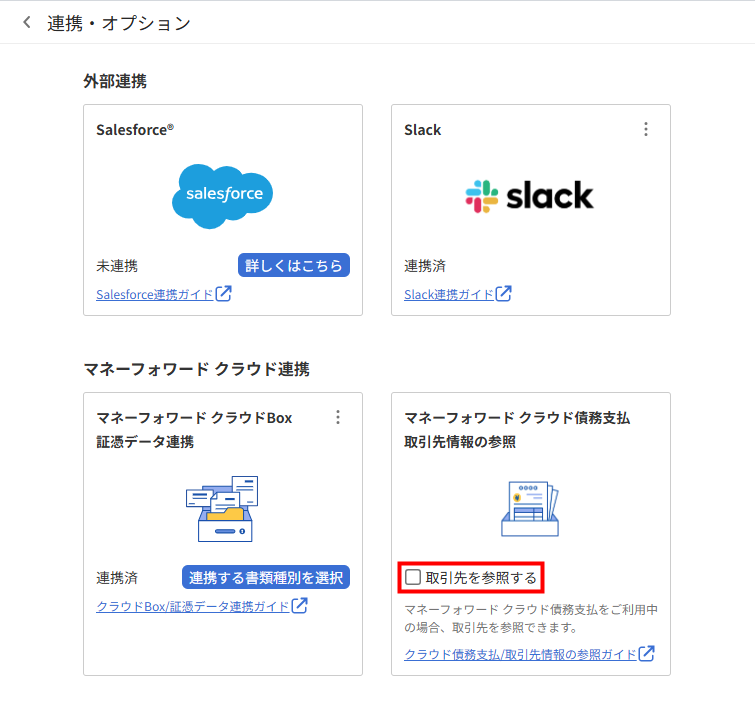Image resolution: width=755 pixels, height=706 pixels.
Task: Open the クラウドBox/証憑データ連携ガイド link
Action: click(x=192, y=606)
